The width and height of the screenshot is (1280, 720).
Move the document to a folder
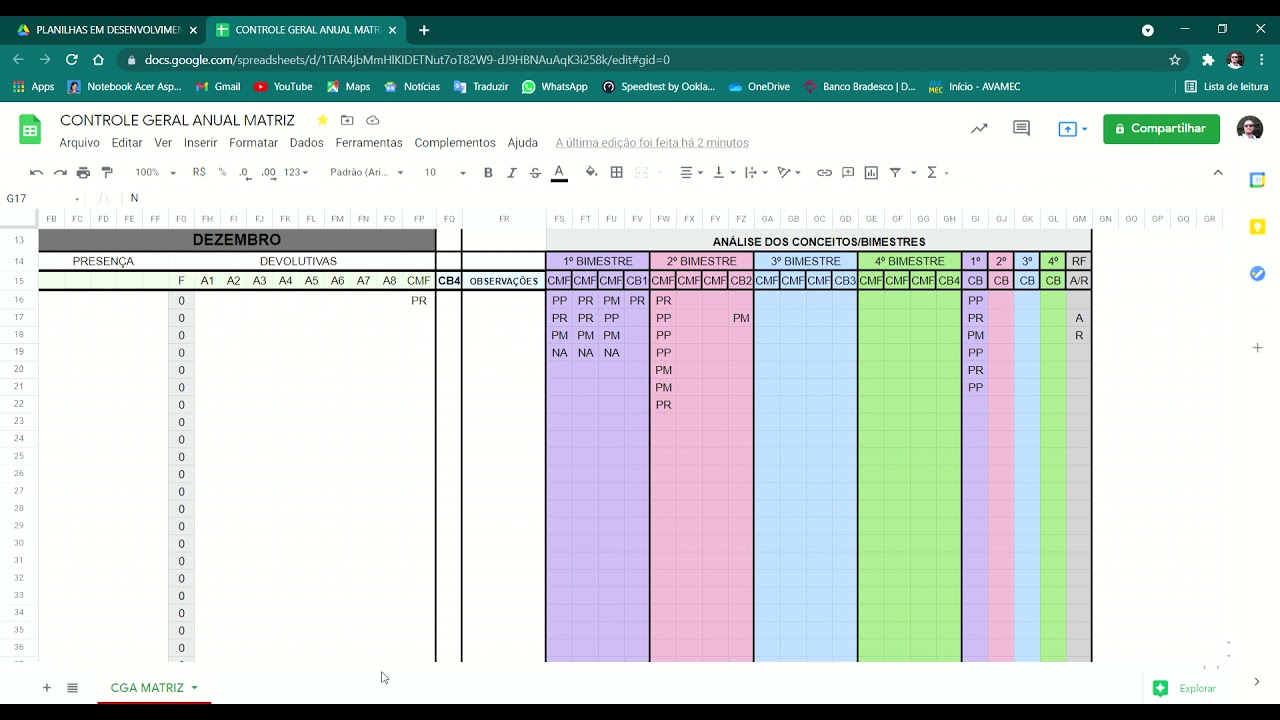(x=347, y=120)
